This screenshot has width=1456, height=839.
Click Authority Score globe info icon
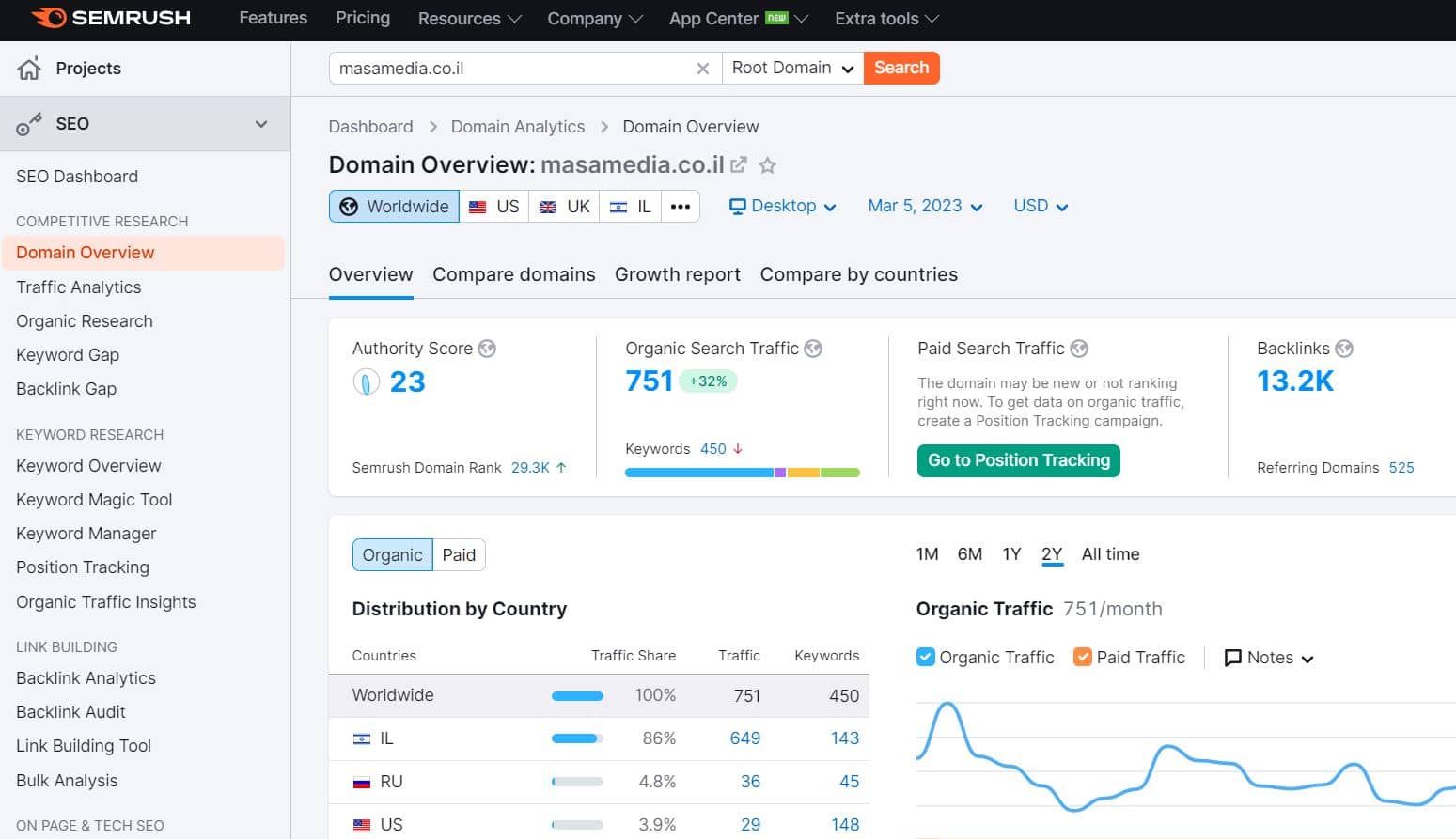click(x=487, y=349)
